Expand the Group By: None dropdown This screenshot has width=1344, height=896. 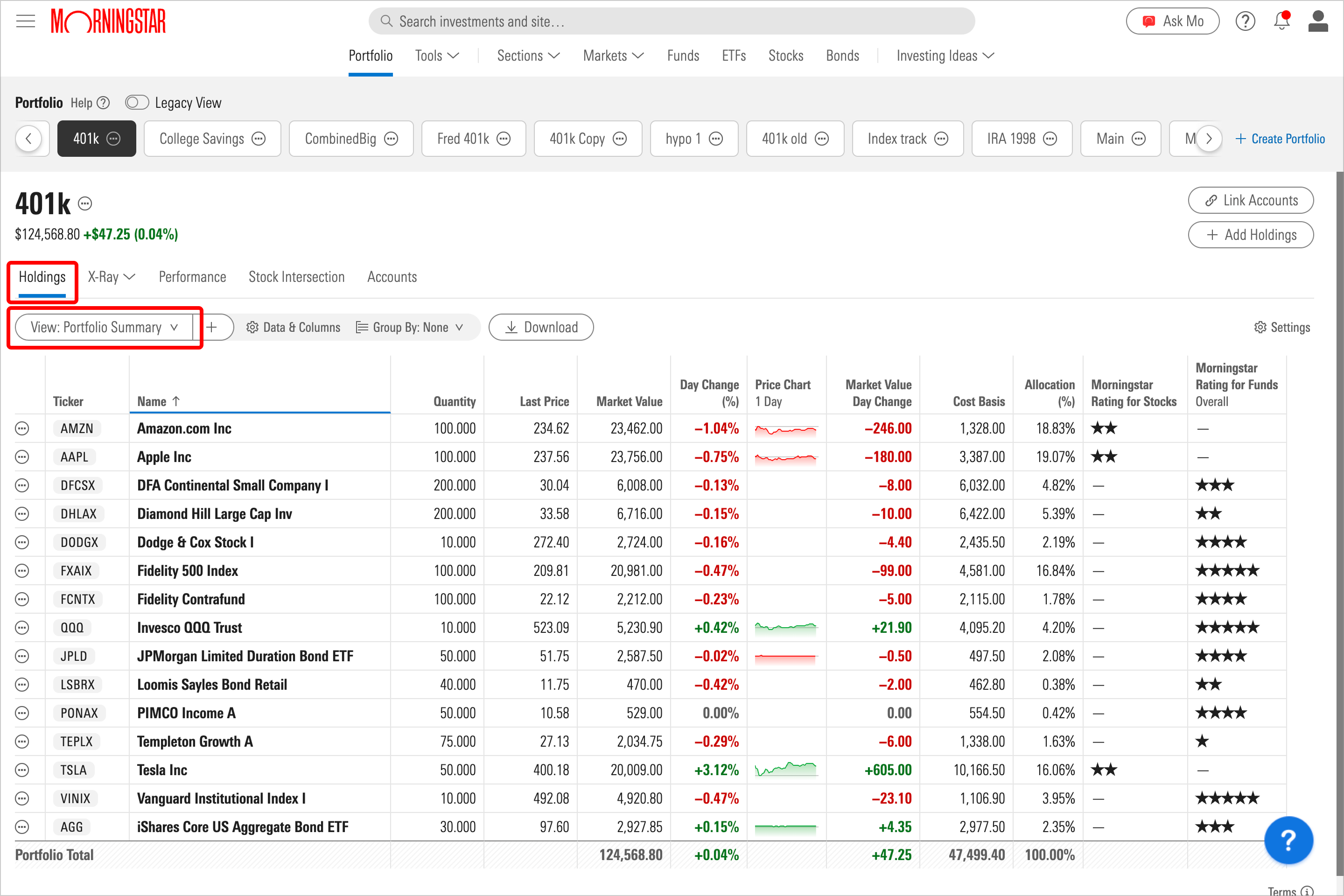410,328
